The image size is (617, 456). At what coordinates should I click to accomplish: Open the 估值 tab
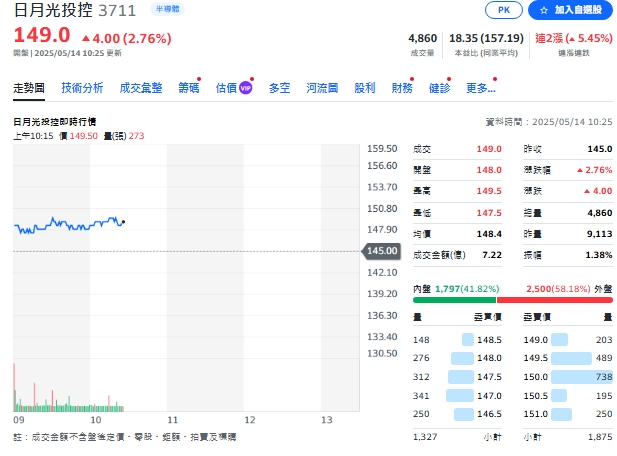[x=226, y=88]
